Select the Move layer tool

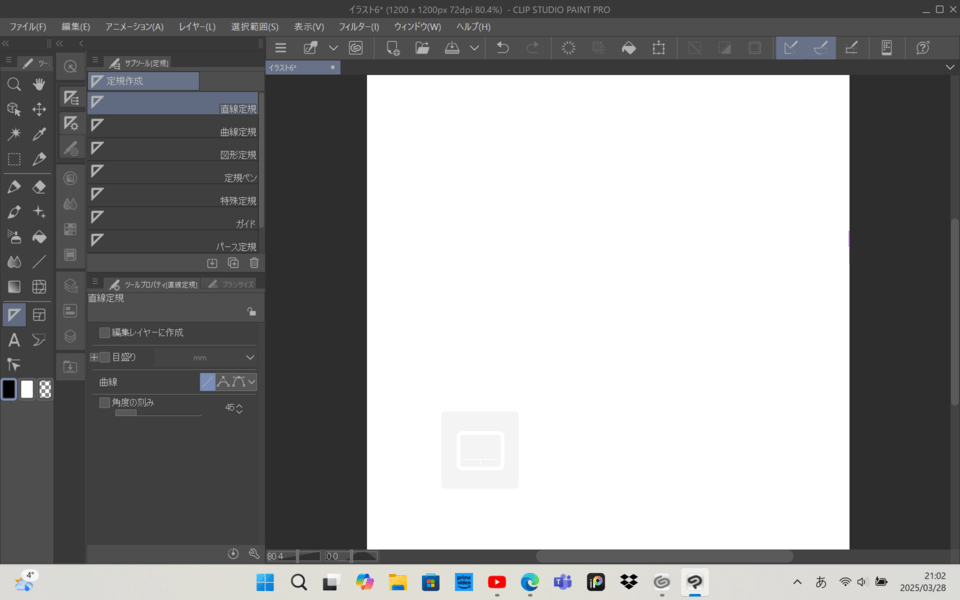[39, 109]
